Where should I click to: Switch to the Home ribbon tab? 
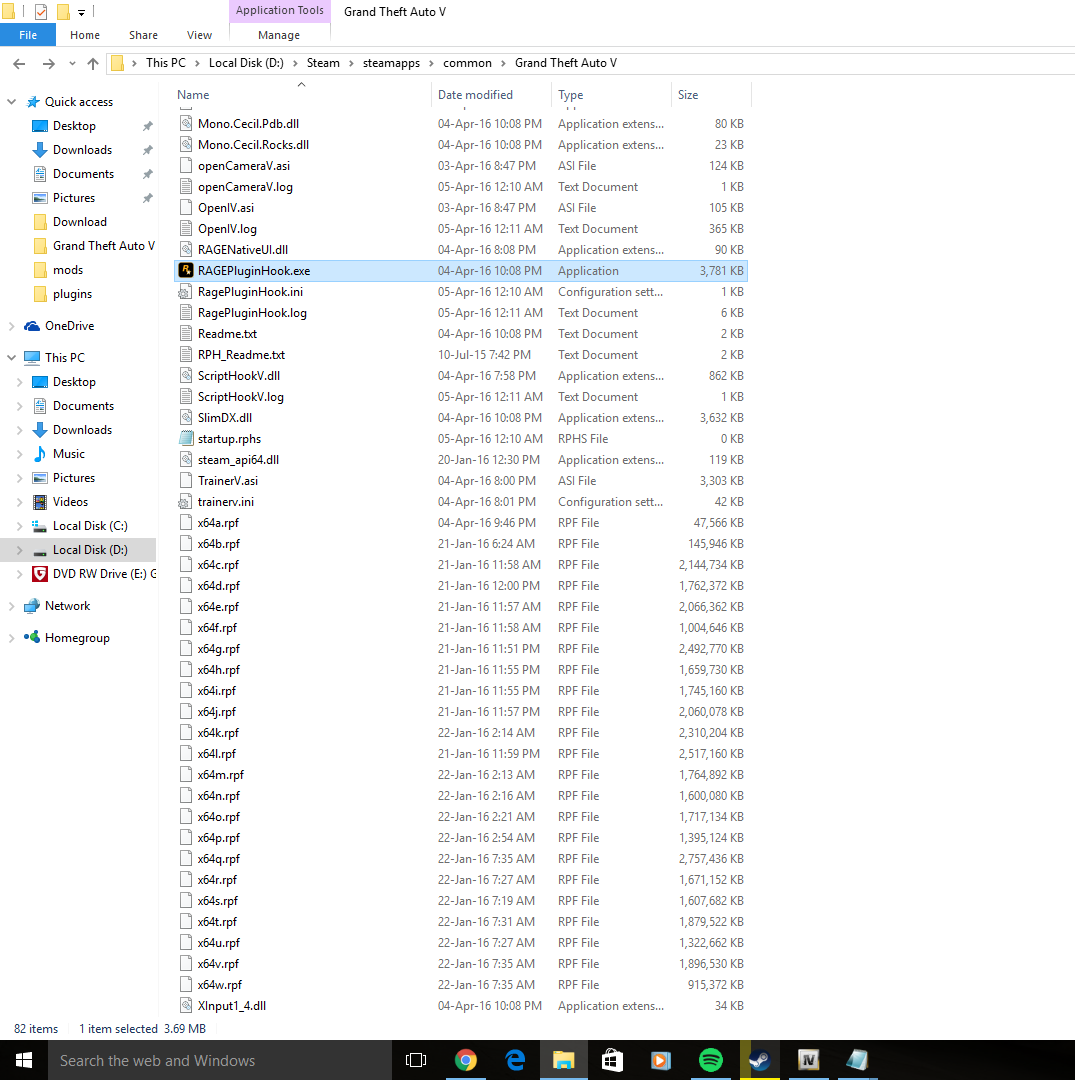[85, 35]
